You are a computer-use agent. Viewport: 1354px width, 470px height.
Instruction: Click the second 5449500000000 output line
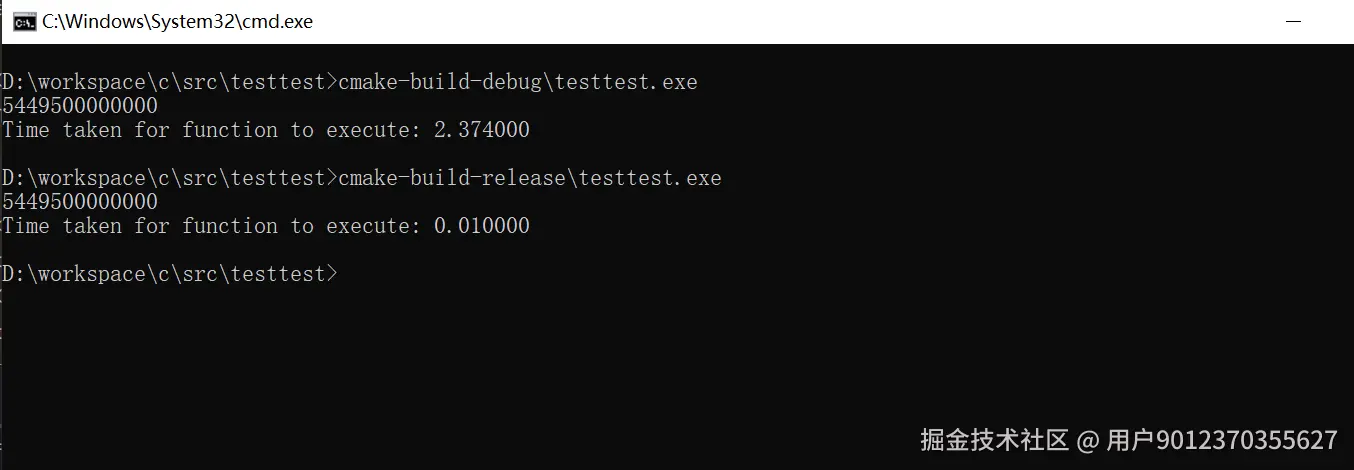(80, 202)
